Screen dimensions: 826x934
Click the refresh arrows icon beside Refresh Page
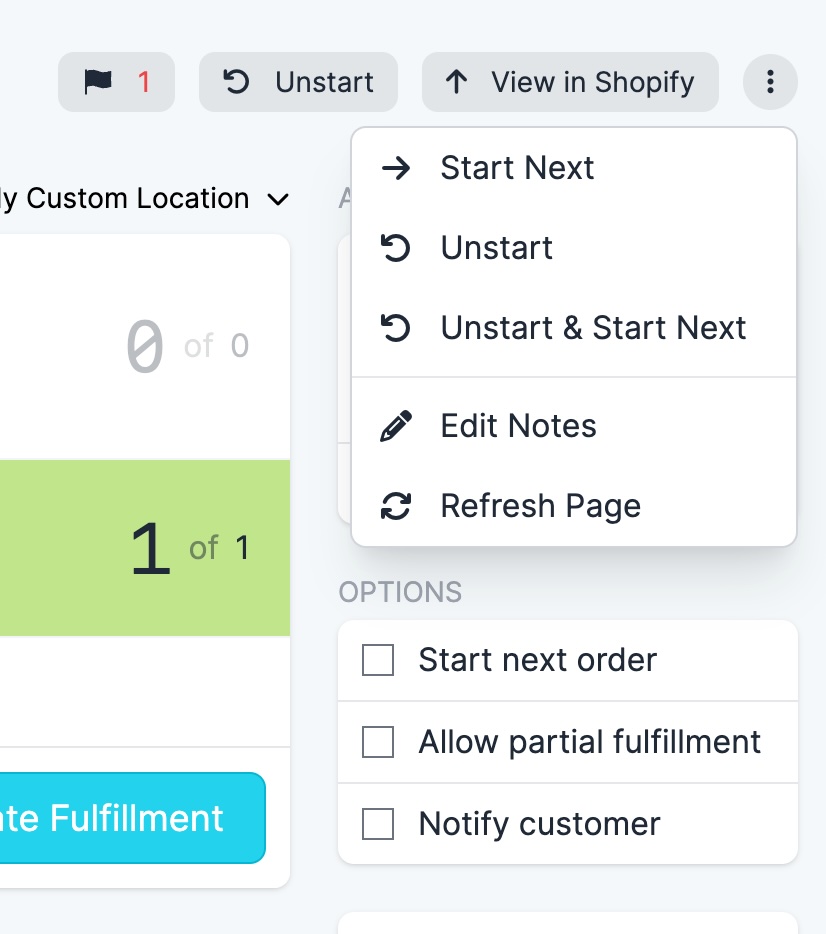(x=396, y=506)
